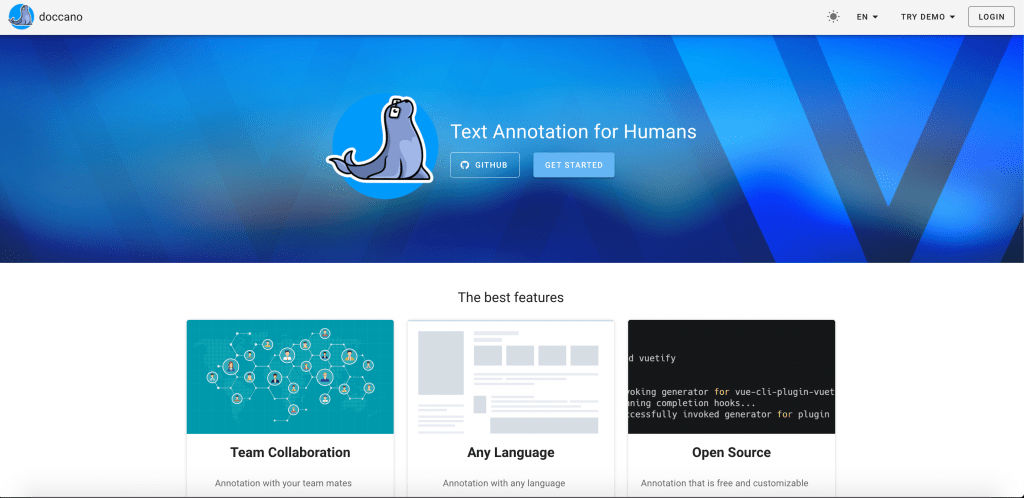Click 'Text Annotation for Humans' headline
This screenshot has width=1024, height=498.
point(573,132)
